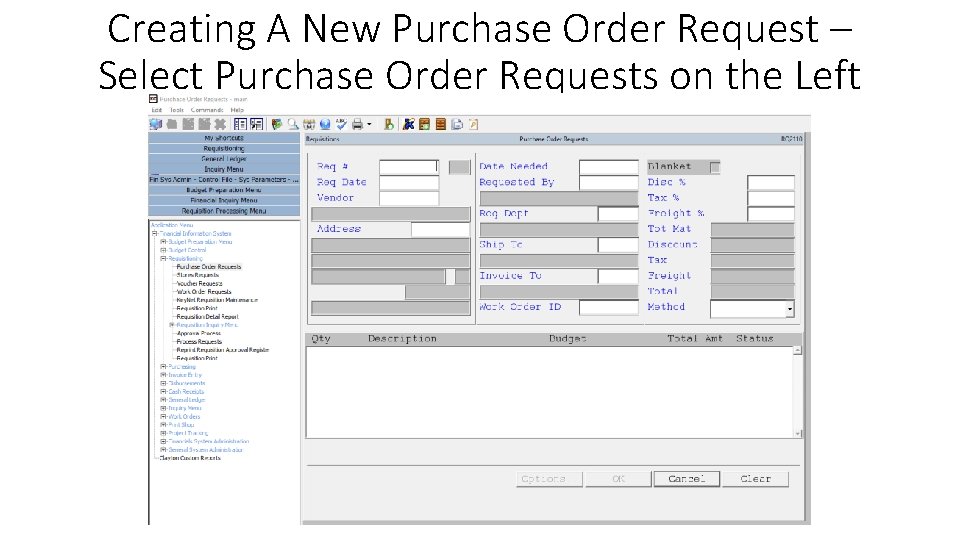Click the Work Order ID input field
This screenshot has height=540, width=960.
(609, 307)
